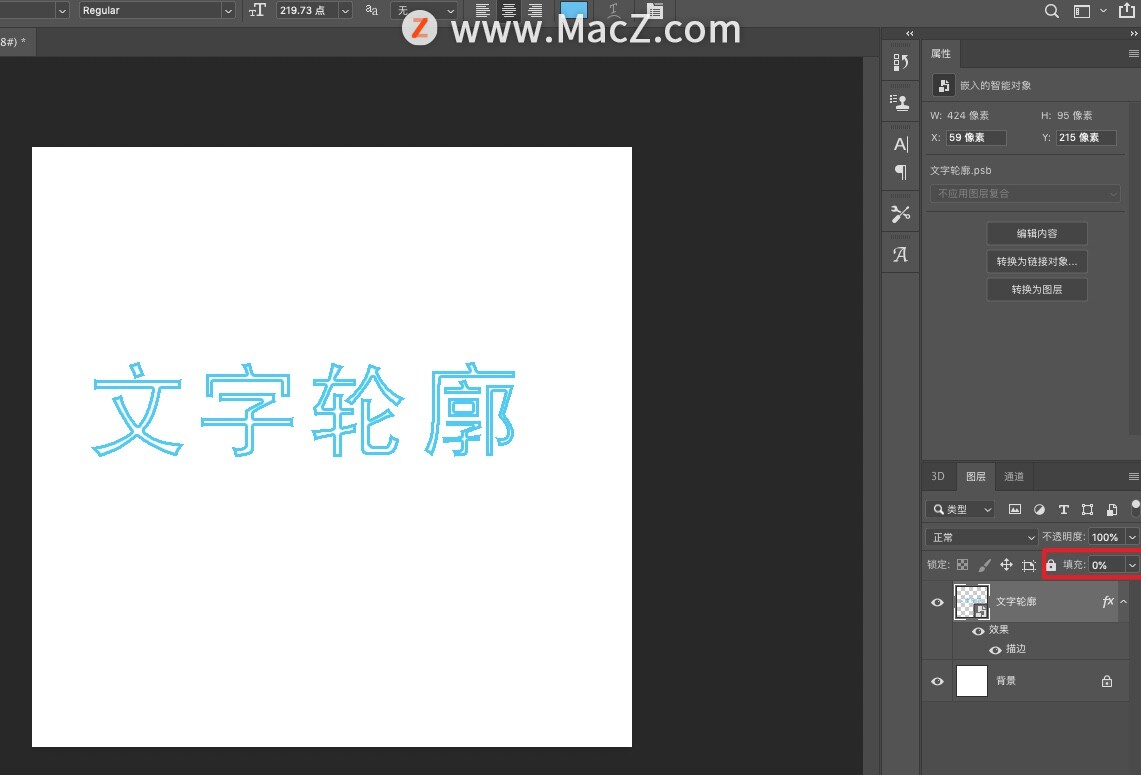Open the Tool Presets panel icon
Screen dimensions: 1141x775
point(901,214)
